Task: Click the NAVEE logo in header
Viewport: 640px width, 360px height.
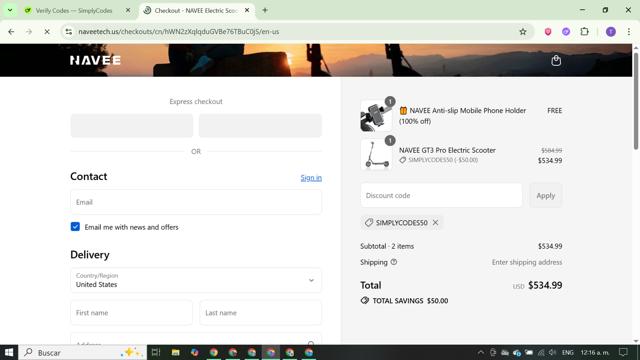Action: (95, 60)
